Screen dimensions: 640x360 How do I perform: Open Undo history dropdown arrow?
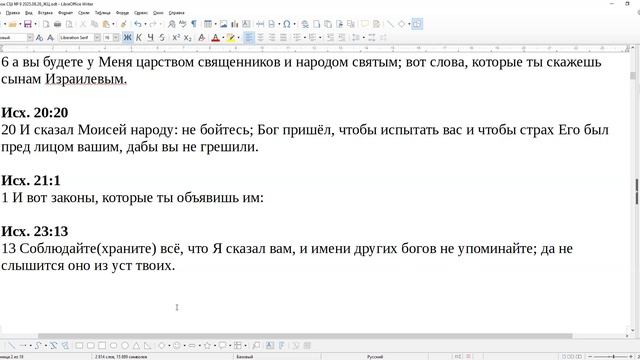click(x=145, y=24)
